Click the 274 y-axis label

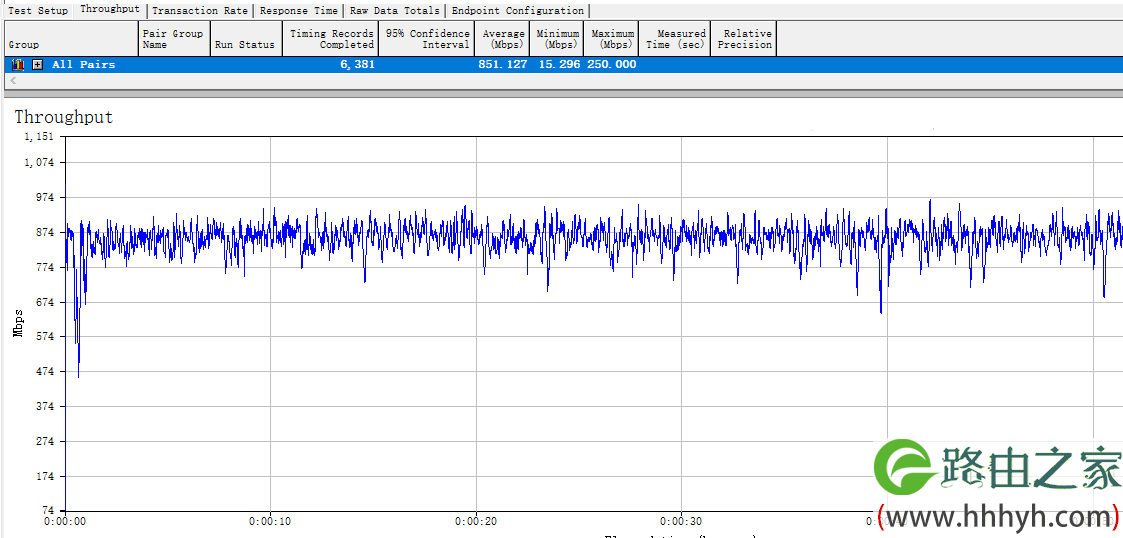pos(44,441)
